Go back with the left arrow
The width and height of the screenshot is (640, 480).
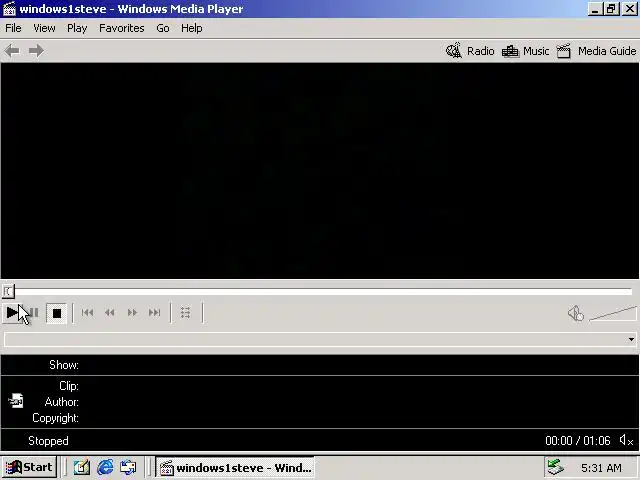[12, 51]
